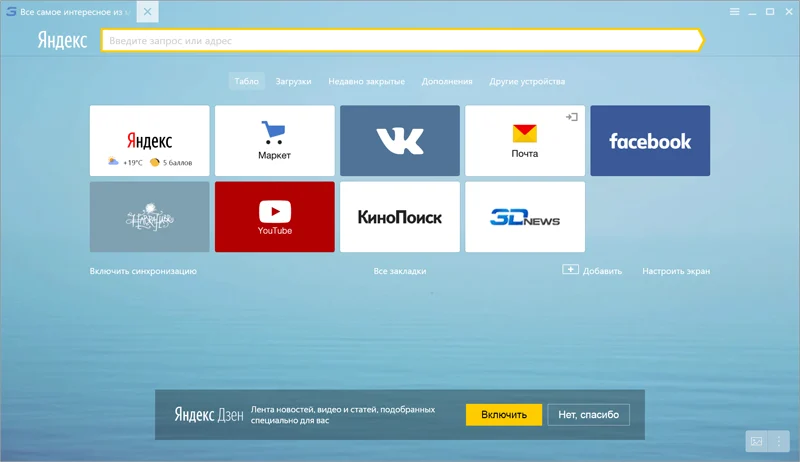Viewport: 800px width, 462px height.
Task: Click the Включить button for Яндекс Дзен
Action: tap(504, 415)
